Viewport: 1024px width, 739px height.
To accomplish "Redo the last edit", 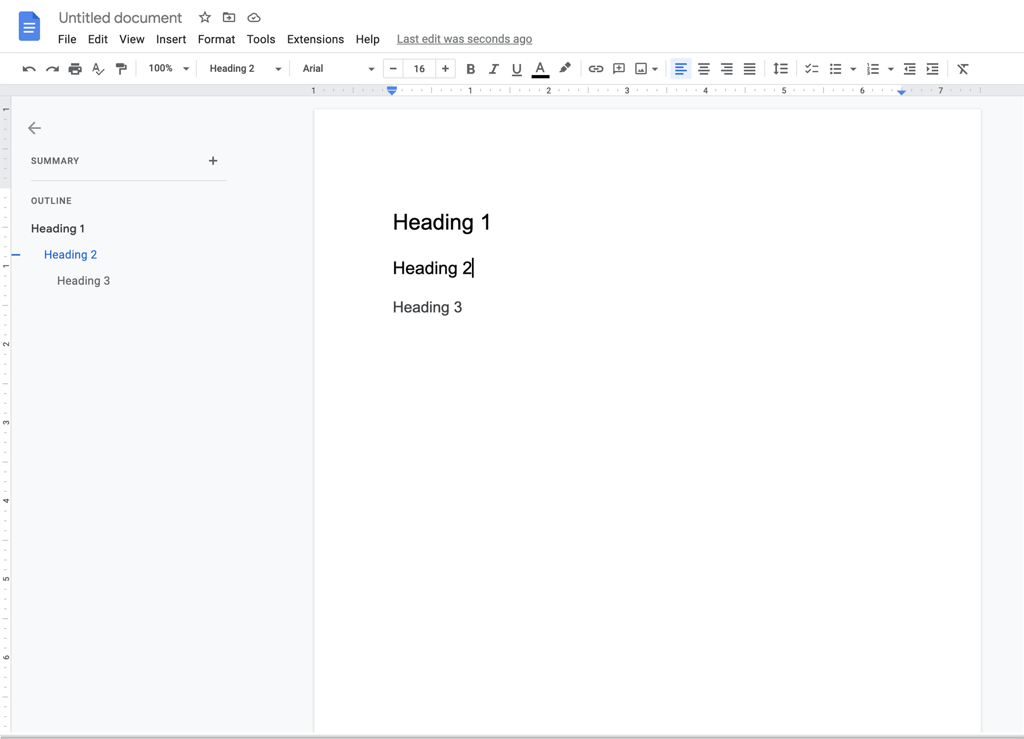I will tap(51, 68).
